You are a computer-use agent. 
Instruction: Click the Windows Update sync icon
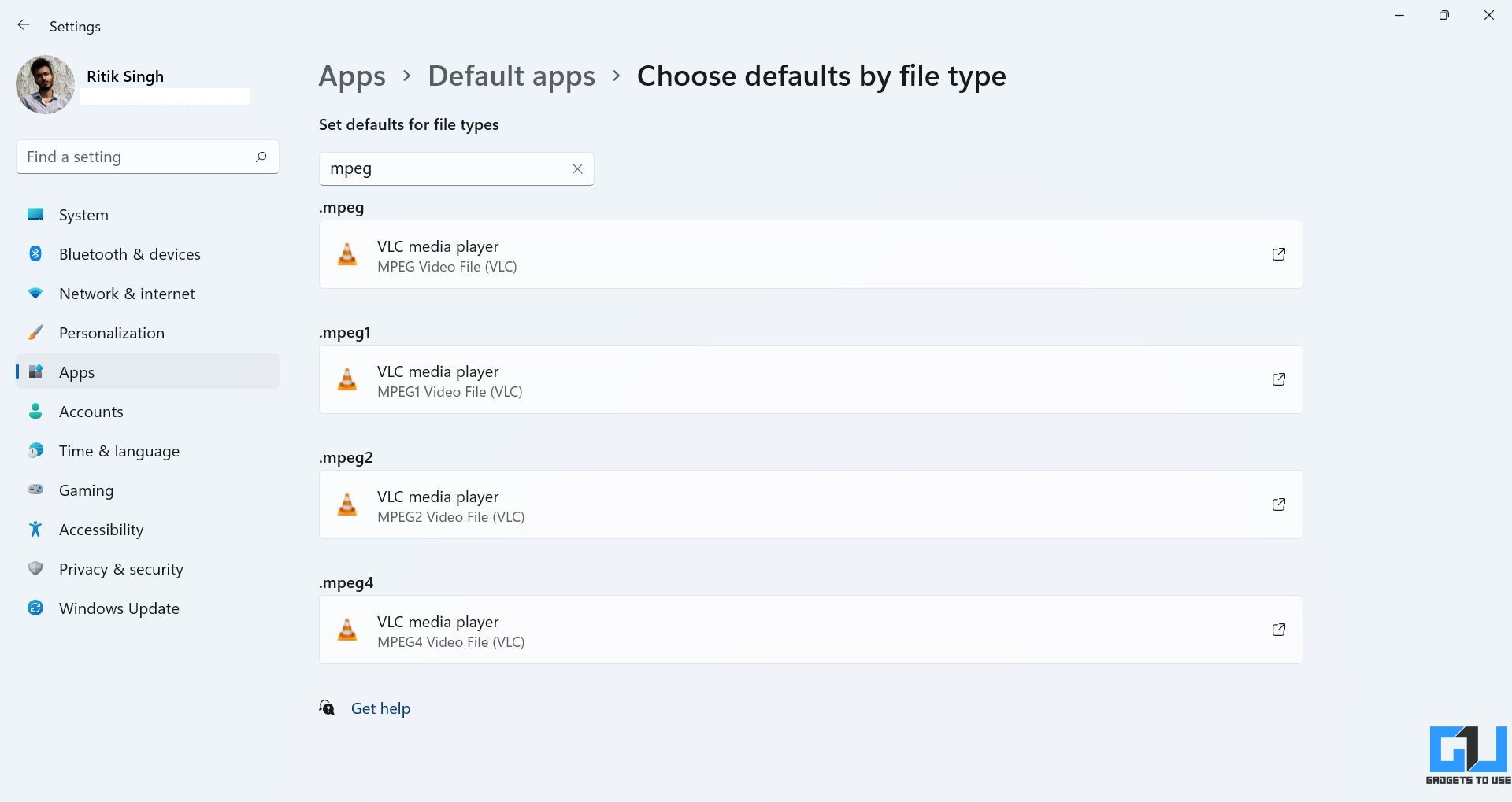click(x=35, y=608)
